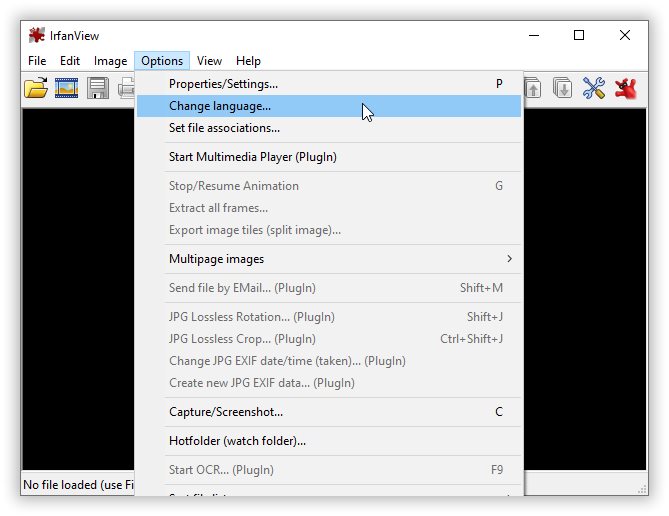Click the partially hidden Print toolbar icon
669x516 pixels.
pyautogui.click(x=127, y=88)
